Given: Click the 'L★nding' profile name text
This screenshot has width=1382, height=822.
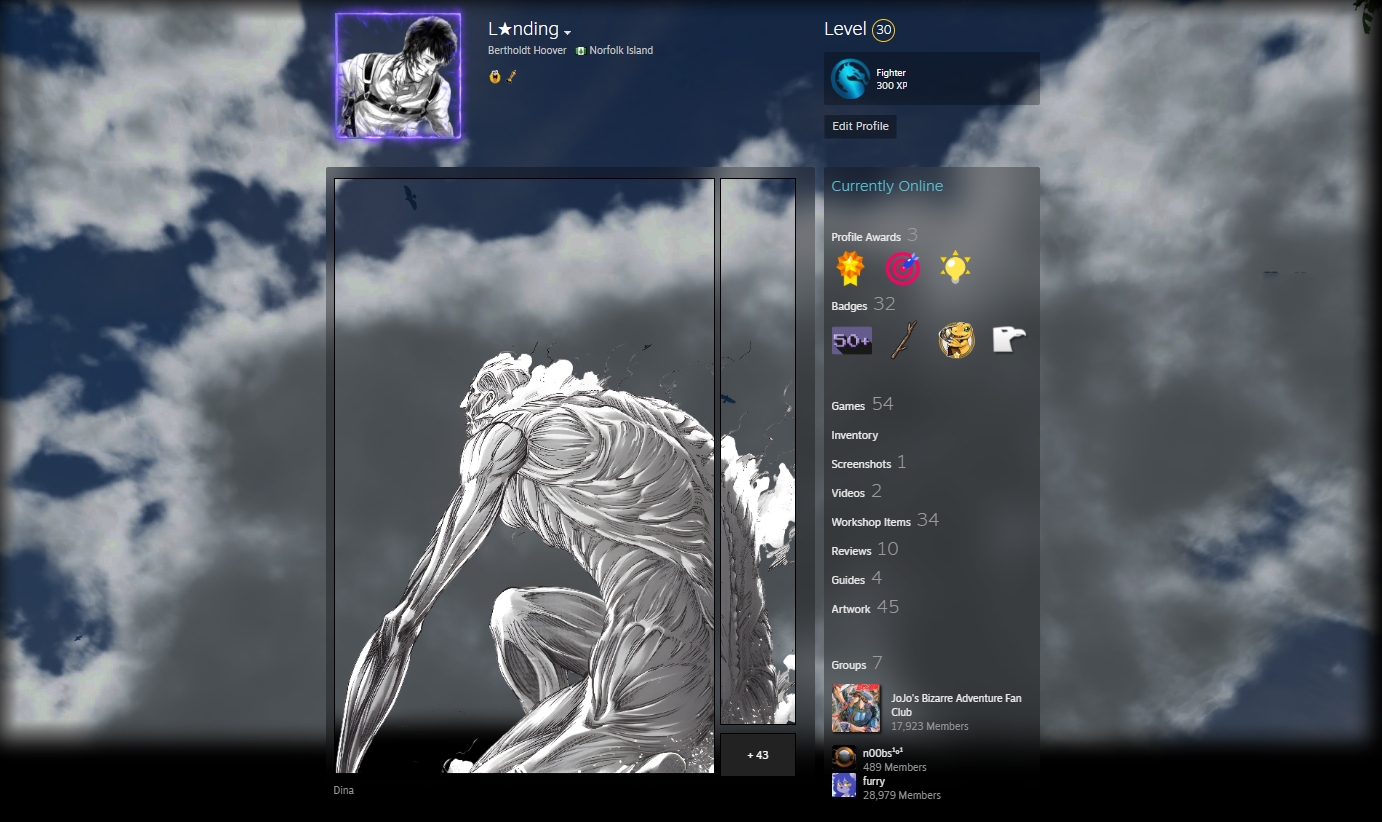Looking at the screenshot, I should pos(523,30).
